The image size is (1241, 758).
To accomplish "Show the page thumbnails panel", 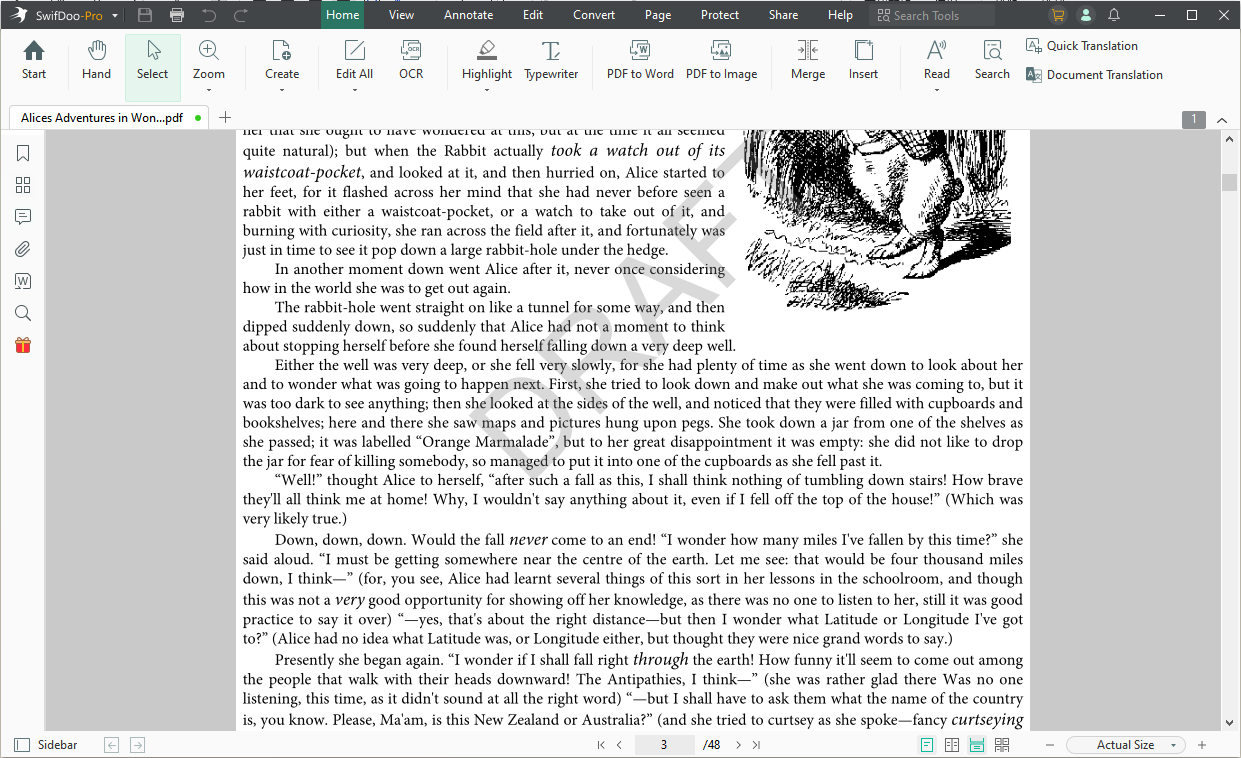I will coord(23,185).
